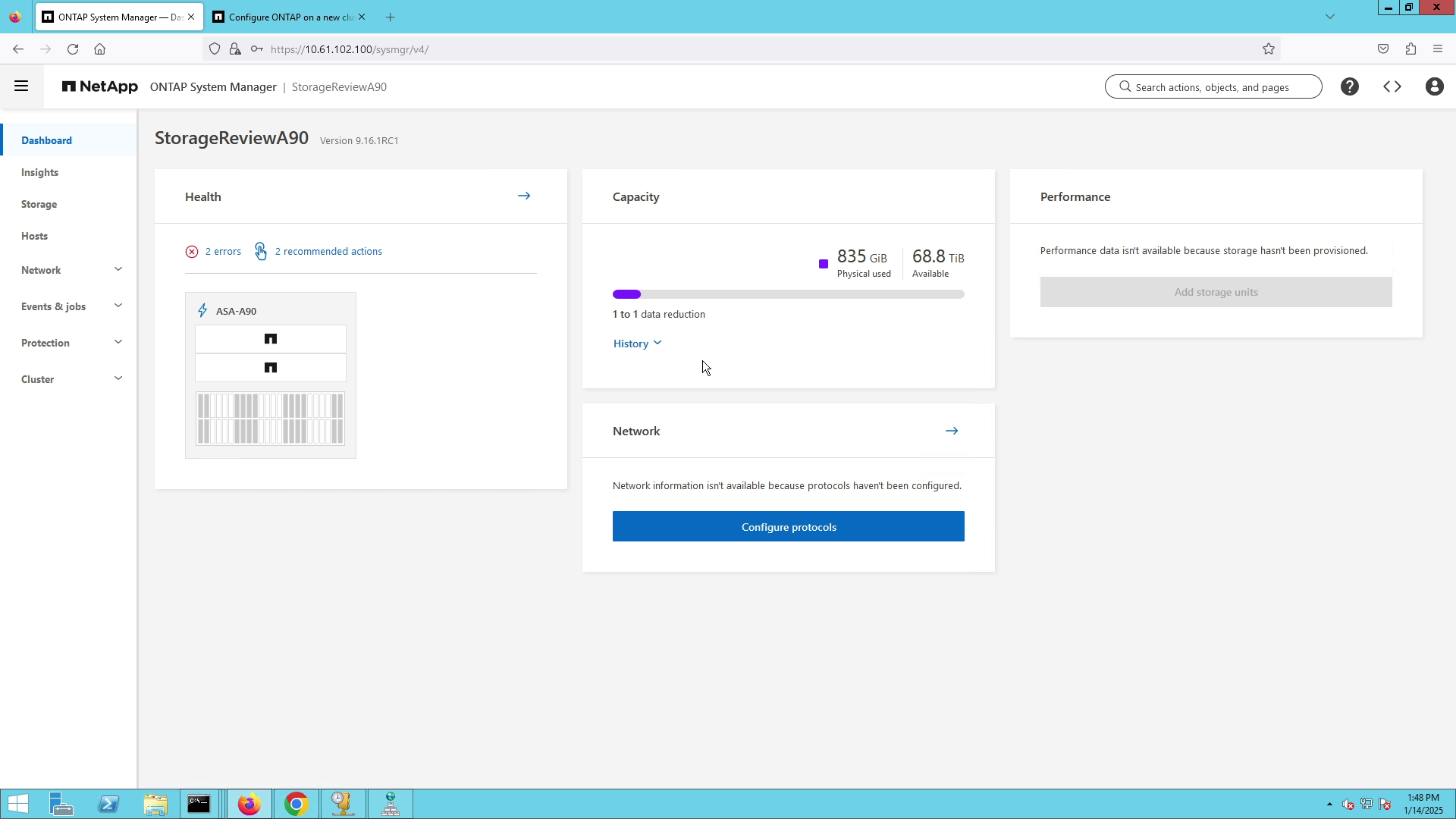Click the purple Physical used legend swatch
Viewport: 1456px width, 819px height.
[x=824, y=264]
